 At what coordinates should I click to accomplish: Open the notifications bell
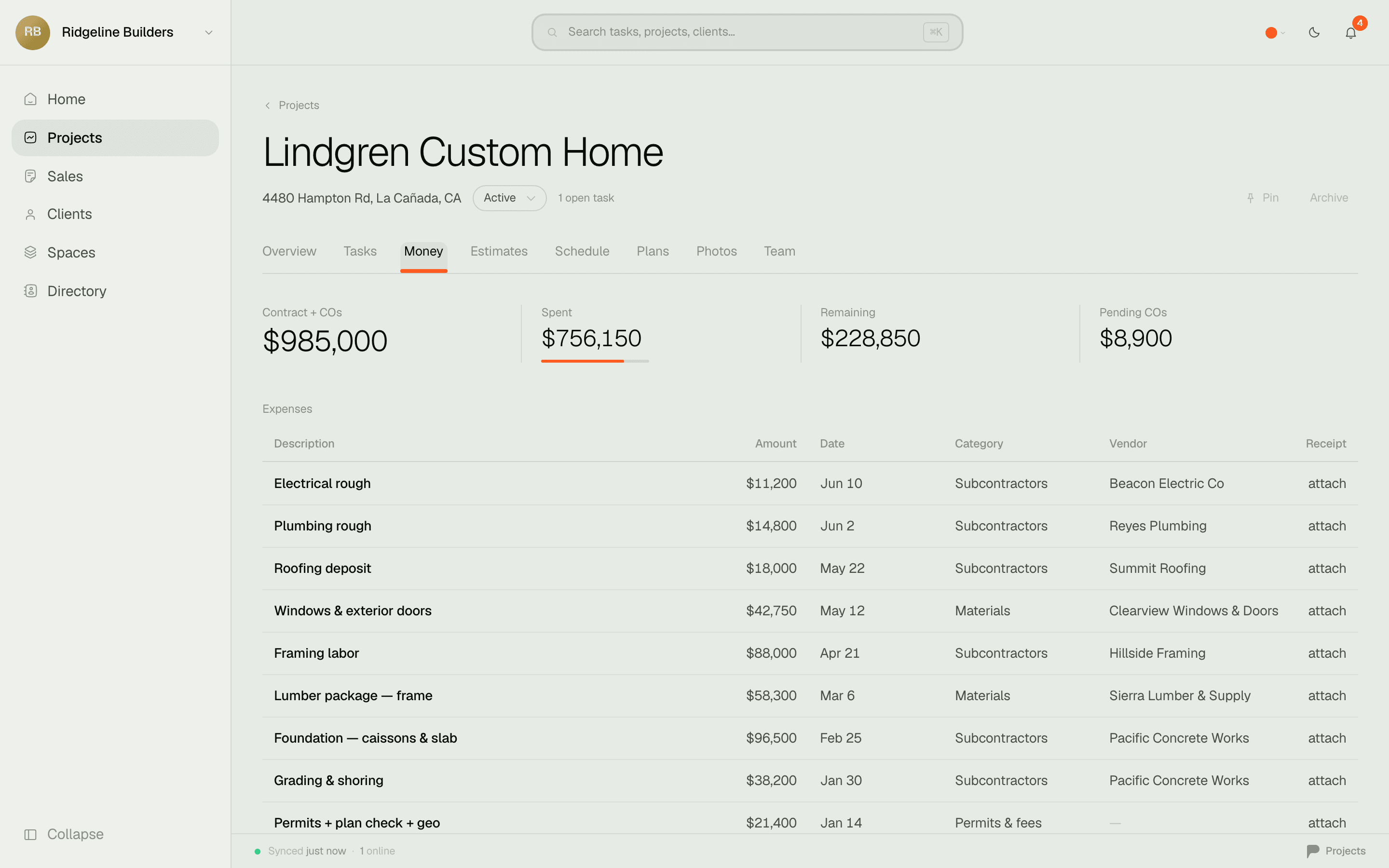pos(1350,33)
